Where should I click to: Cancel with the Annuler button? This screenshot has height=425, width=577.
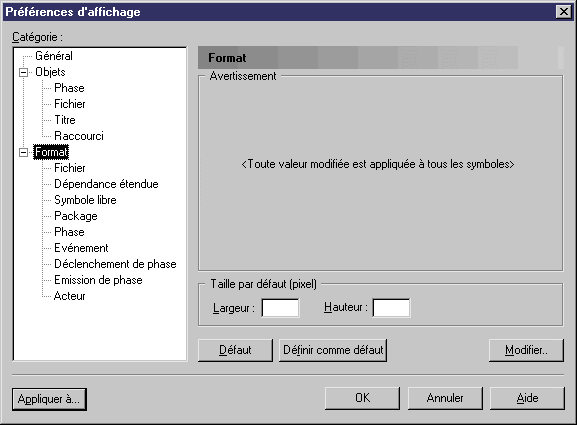coord(445,398)
